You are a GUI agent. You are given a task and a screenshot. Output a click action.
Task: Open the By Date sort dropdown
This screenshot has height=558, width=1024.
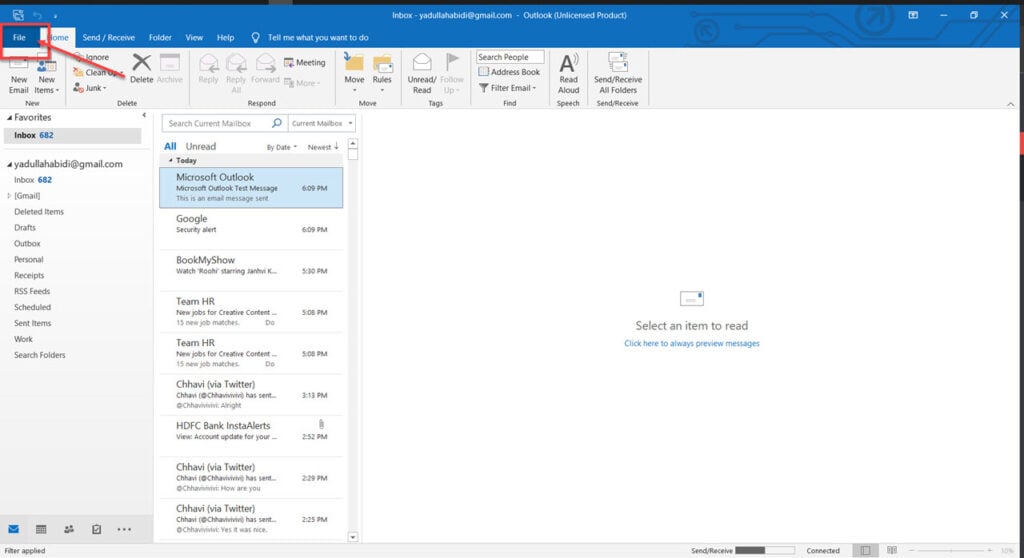281,147
